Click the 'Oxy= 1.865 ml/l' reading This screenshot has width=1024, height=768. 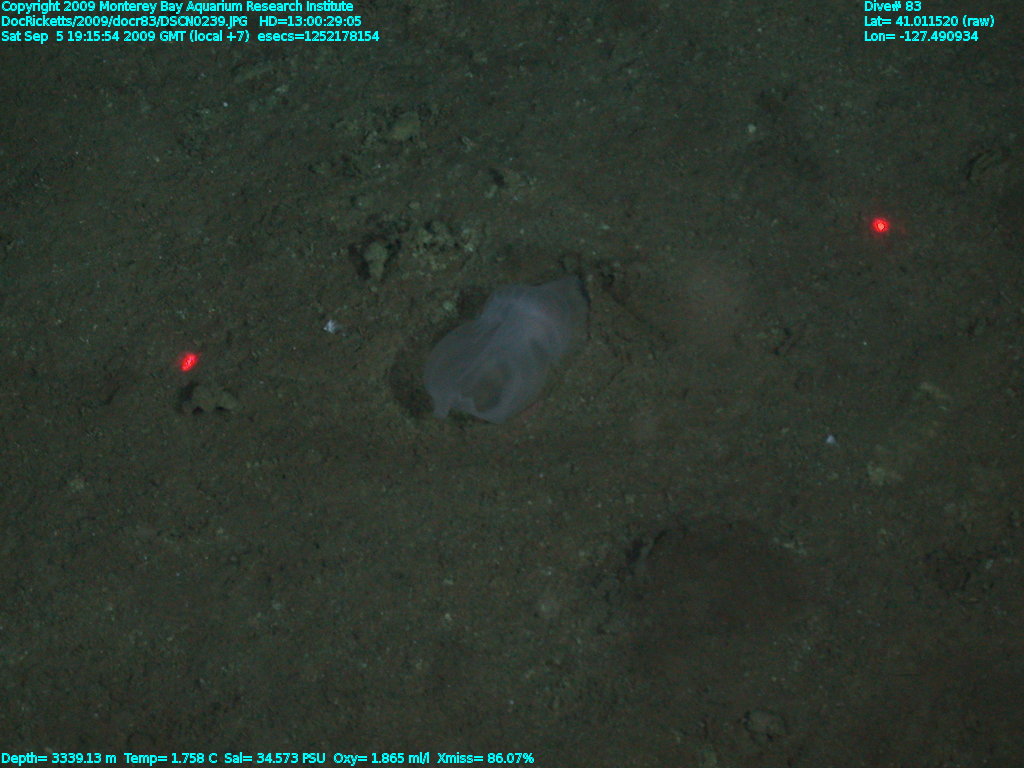[381, 758]
